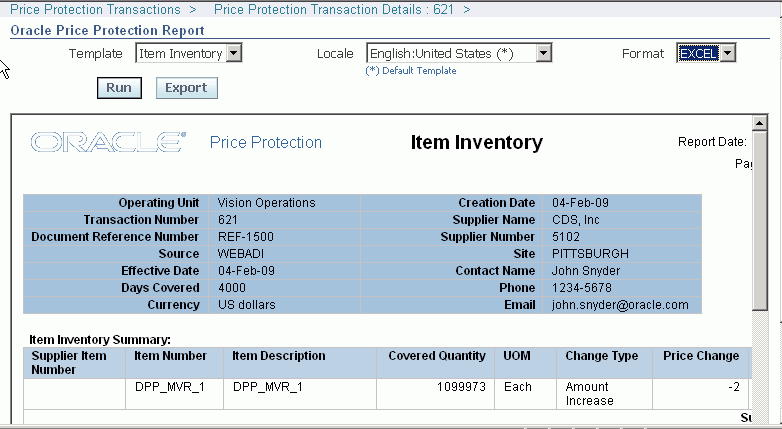
Task: Open the Locale dropdown English:United States
Action: click(459, 53)
